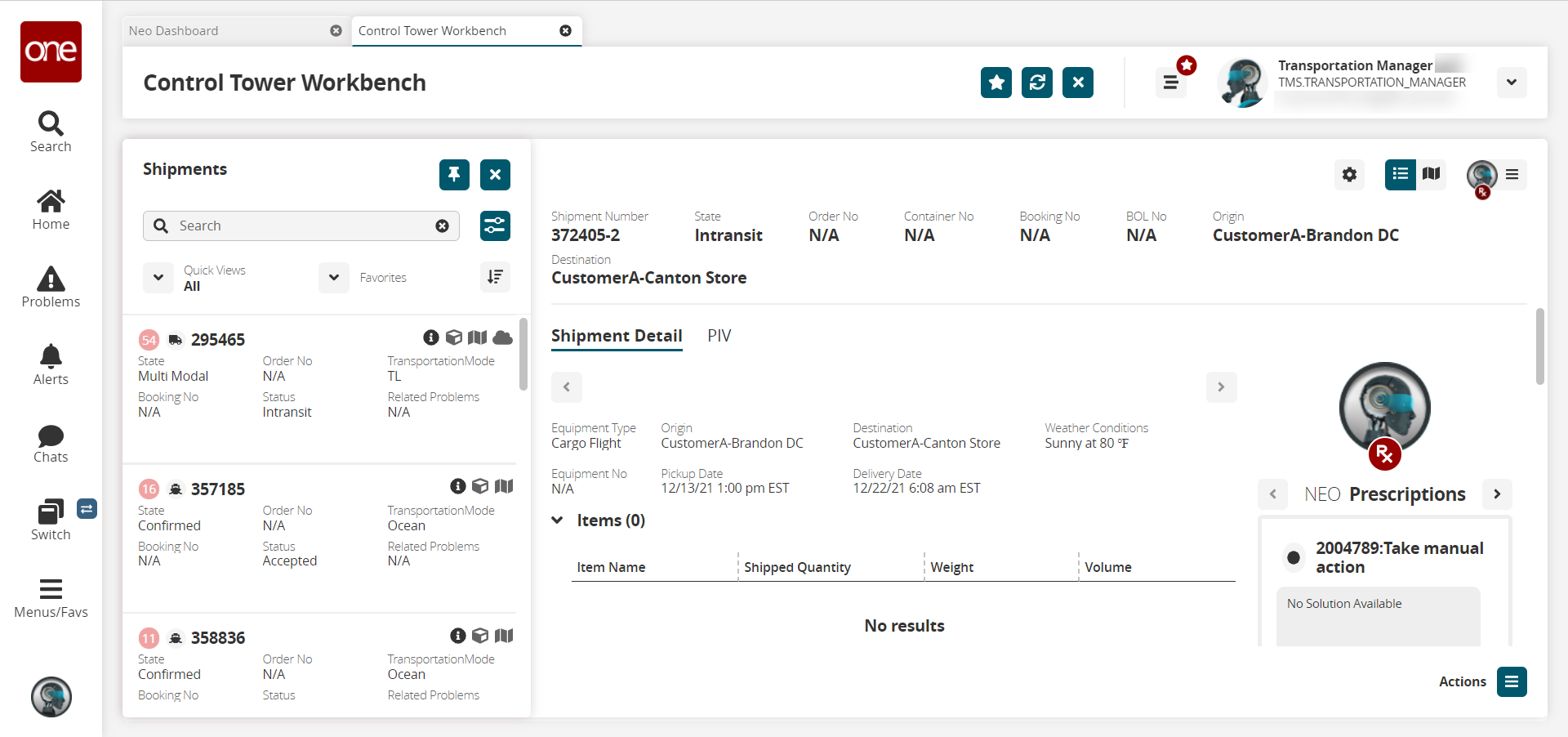Open Alerts bell in the sidebar

51,364
